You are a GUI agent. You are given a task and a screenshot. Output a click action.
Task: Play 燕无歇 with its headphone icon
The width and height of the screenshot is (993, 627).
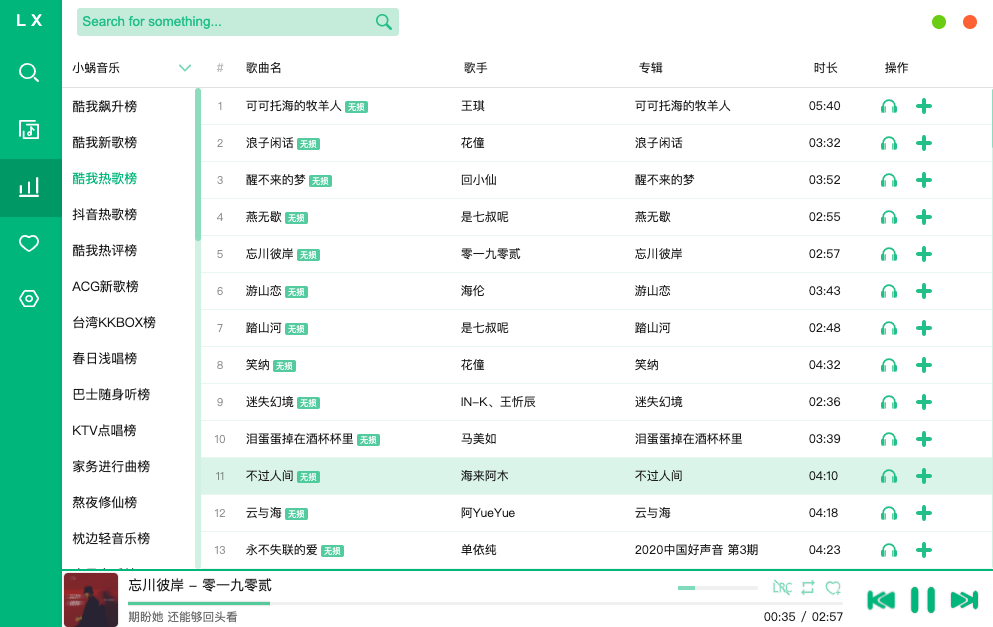click(889, 217)
